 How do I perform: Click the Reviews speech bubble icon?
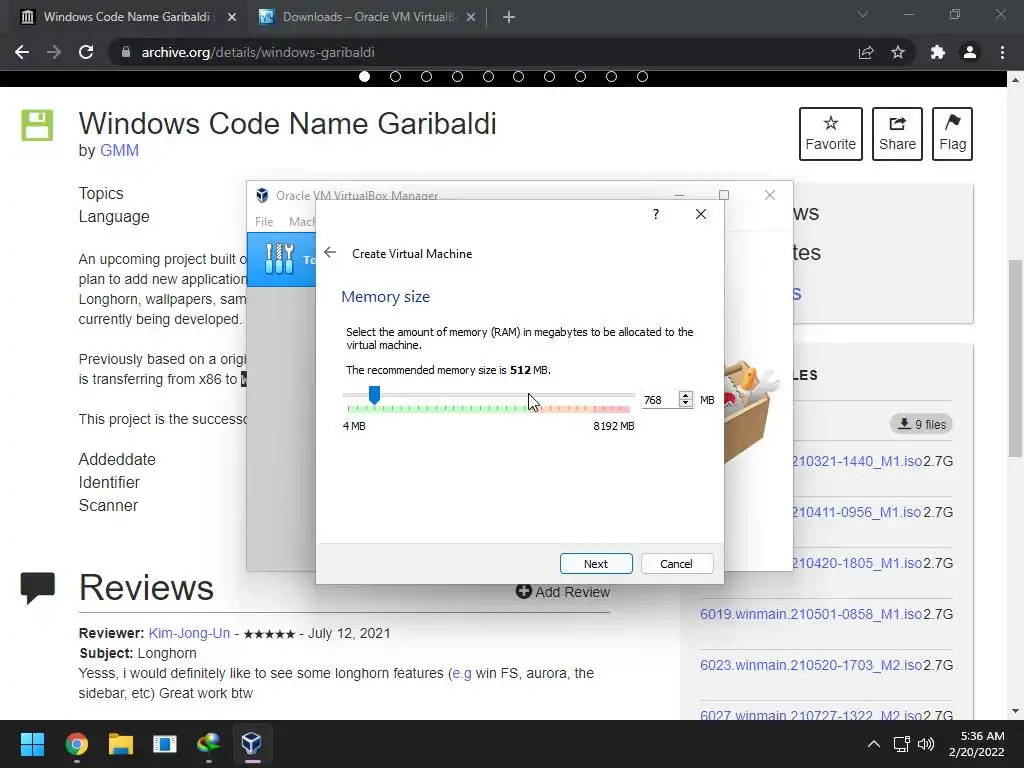[37, 588]
